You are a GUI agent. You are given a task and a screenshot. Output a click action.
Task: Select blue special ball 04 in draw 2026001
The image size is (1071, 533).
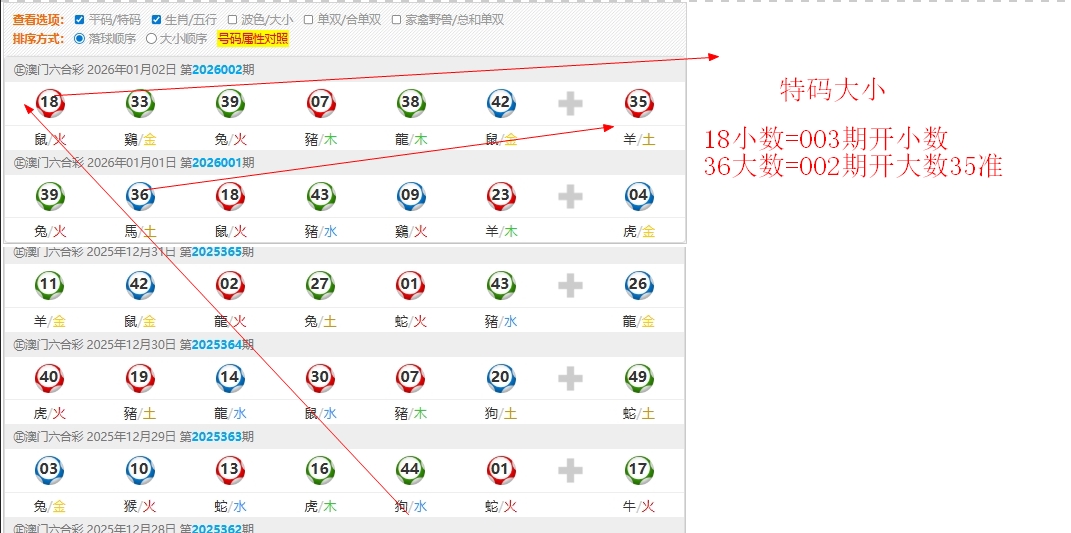click(639, 195)
